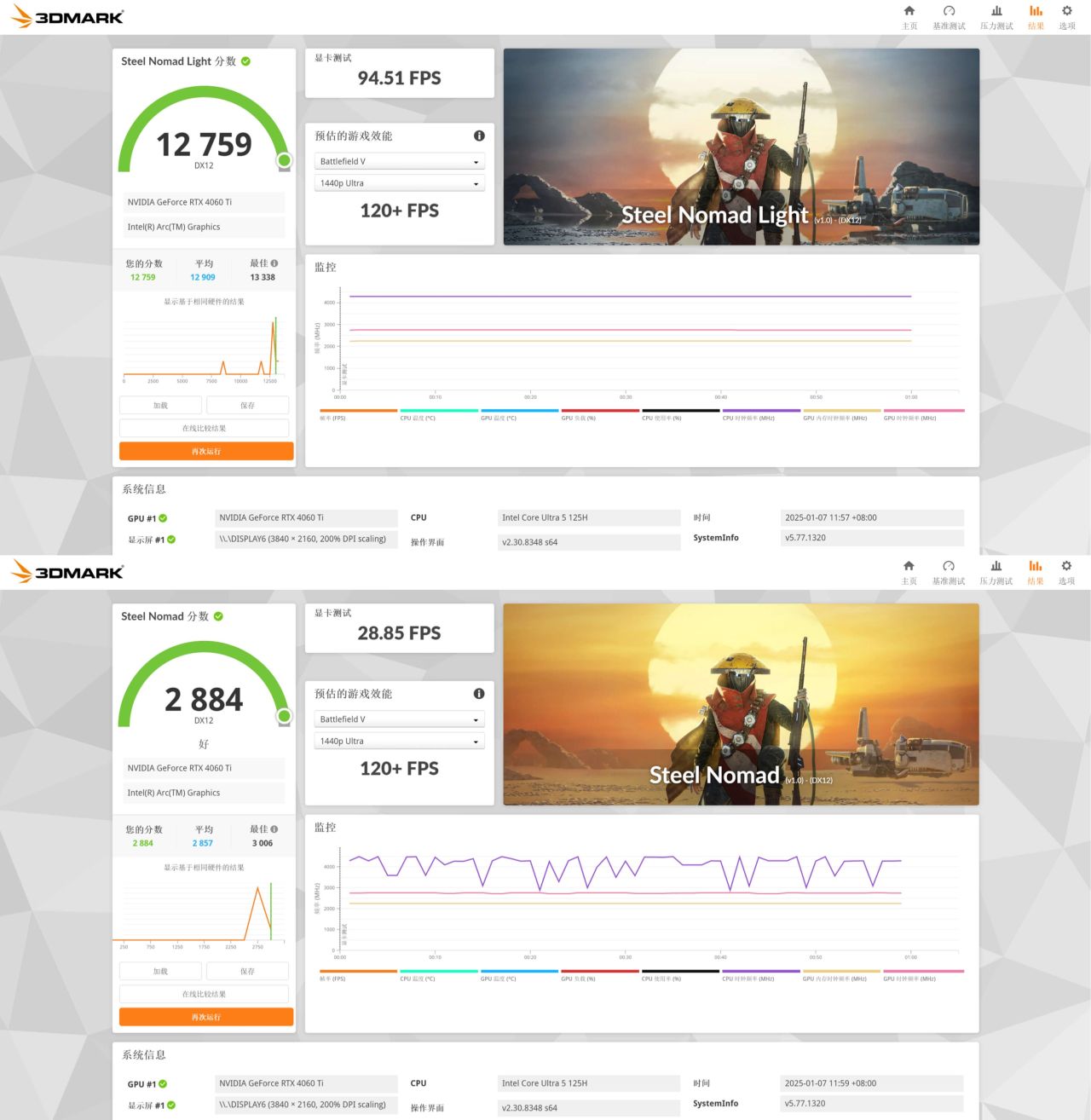Open the 1440p Ultra dropdown under 94.51 FPS
This screenshot has width=1091, height=1120.
[399, 183]
